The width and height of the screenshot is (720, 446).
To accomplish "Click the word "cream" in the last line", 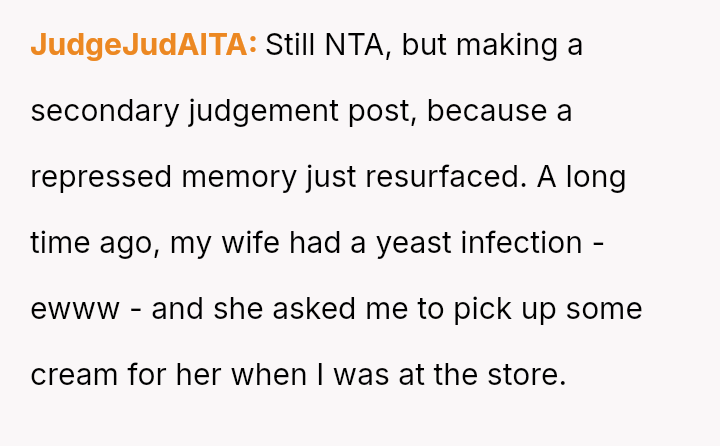I will tap(71, 375).
